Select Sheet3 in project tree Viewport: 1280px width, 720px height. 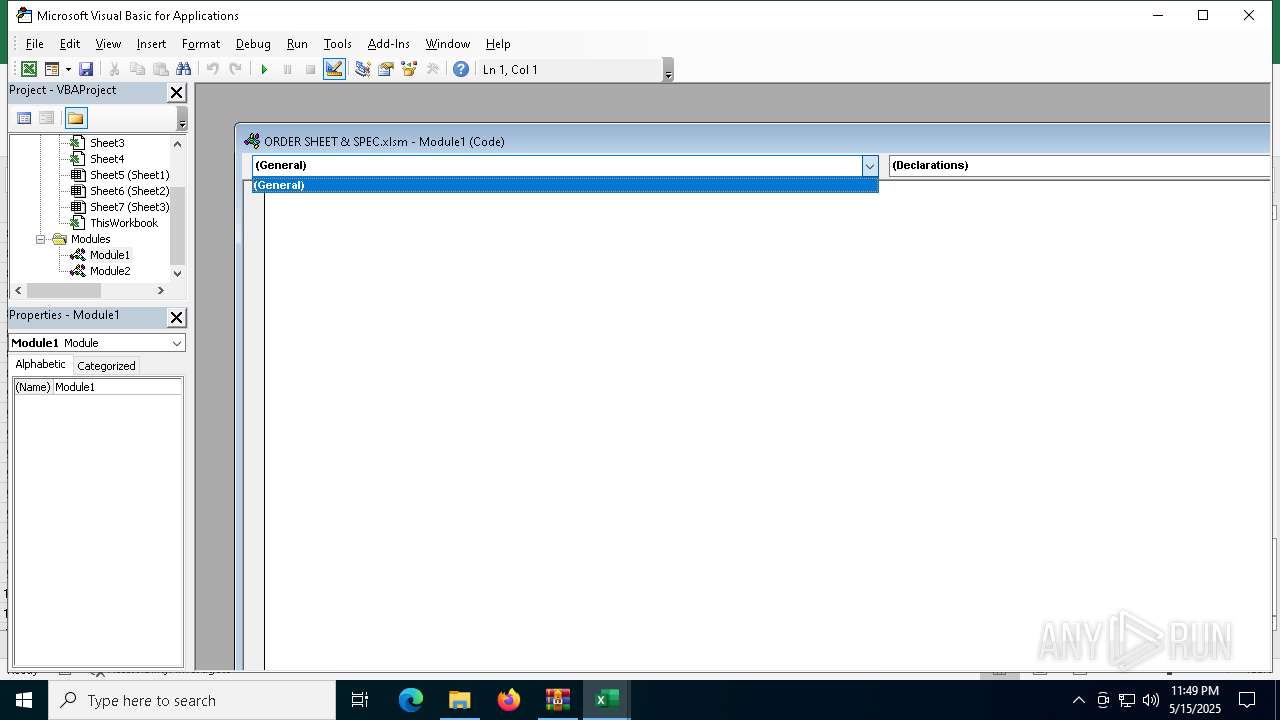click(x=107, y=143)
